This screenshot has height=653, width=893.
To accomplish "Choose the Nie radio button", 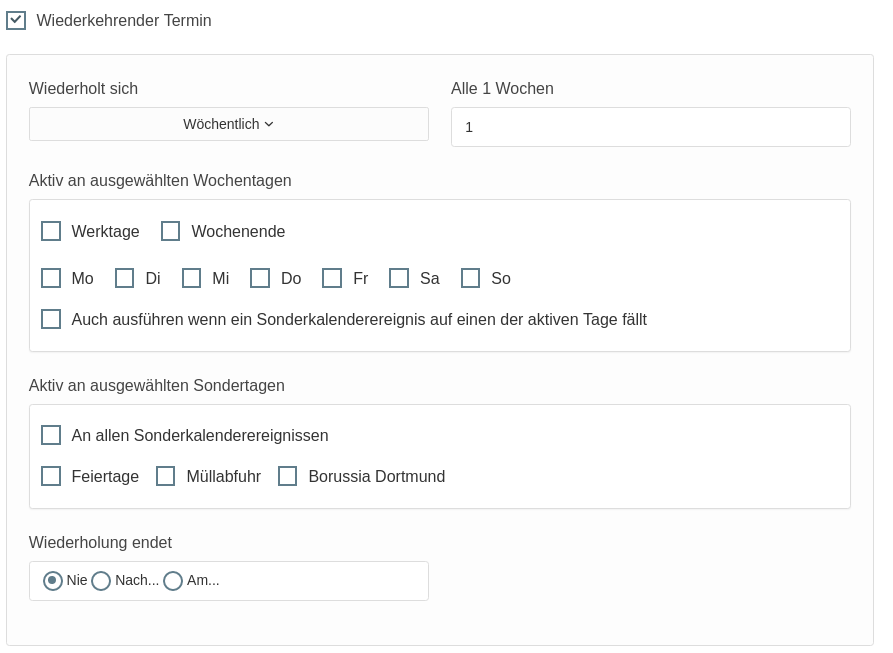I will (53, 580).
